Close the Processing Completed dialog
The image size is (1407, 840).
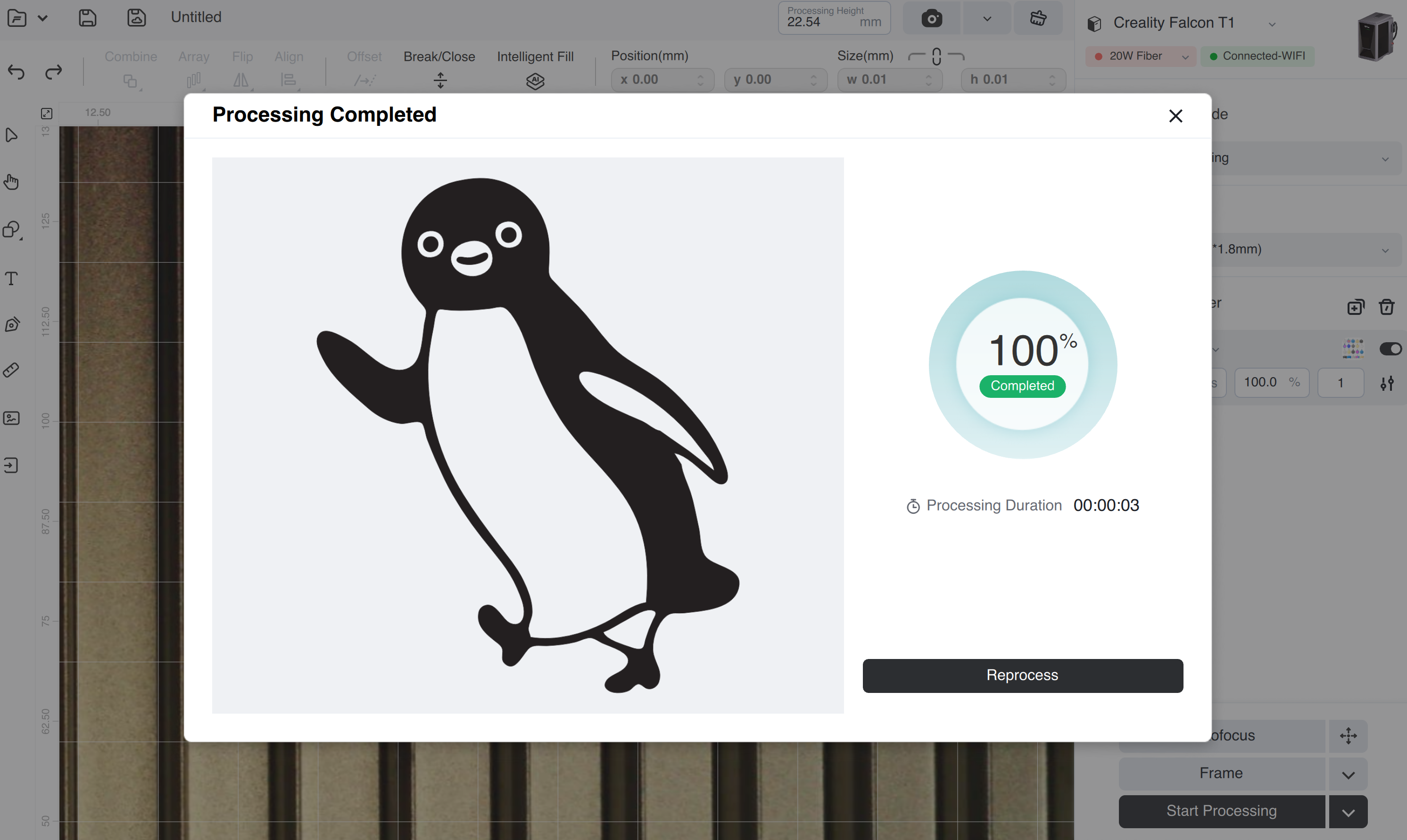(1175, 116)
